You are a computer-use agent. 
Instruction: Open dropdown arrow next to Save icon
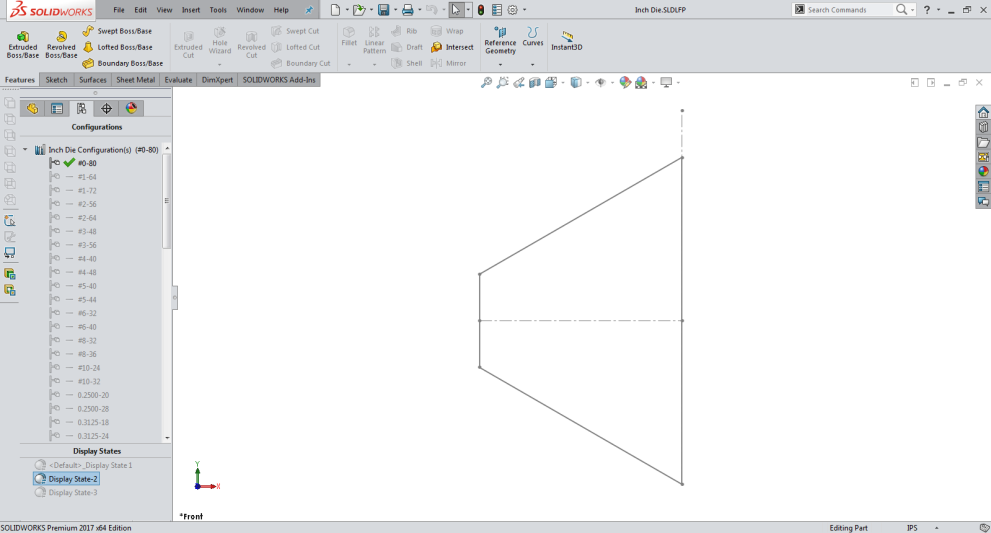tap(395, 9)
